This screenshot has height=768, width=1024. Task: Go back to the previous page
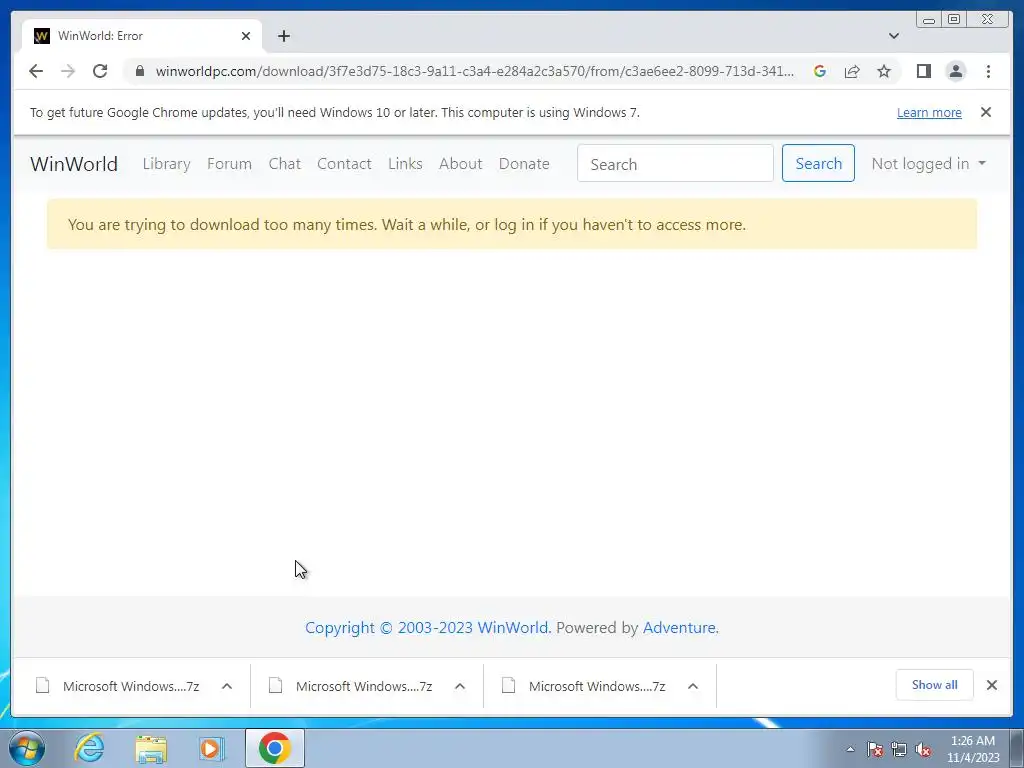point(36,71)
